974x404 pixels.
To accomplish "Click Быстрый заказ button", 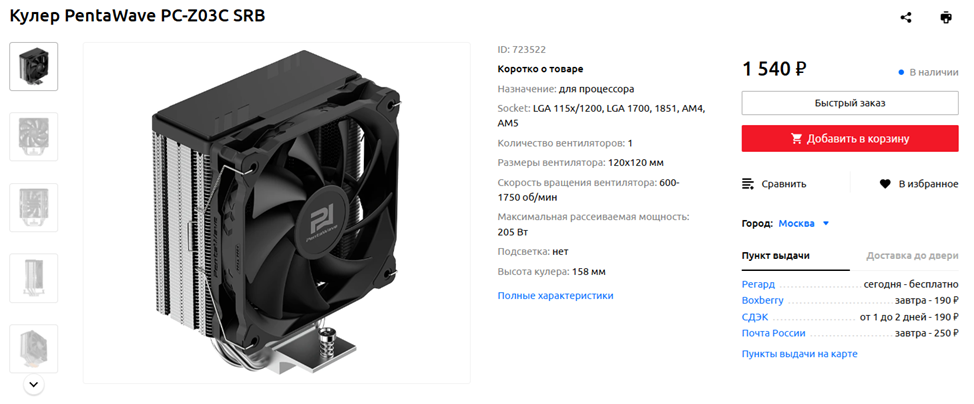I will (x=850, y=103).
